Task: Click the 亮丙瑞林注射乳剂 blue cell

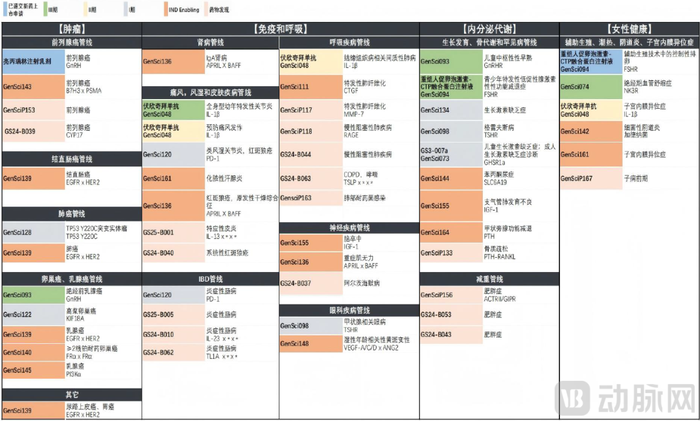Action: click(x=33, y=62)
